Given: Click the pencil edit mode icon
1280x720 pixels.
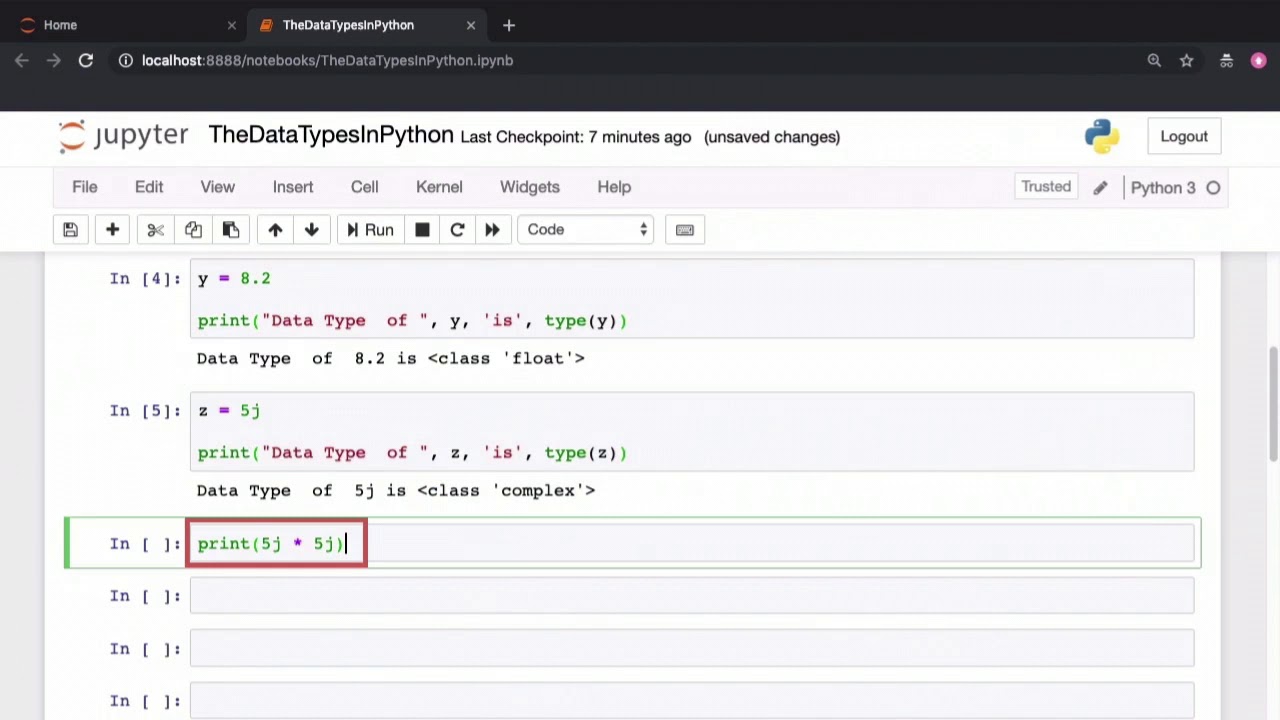Looking at the screenshot, I should [x=1100, y=188].
